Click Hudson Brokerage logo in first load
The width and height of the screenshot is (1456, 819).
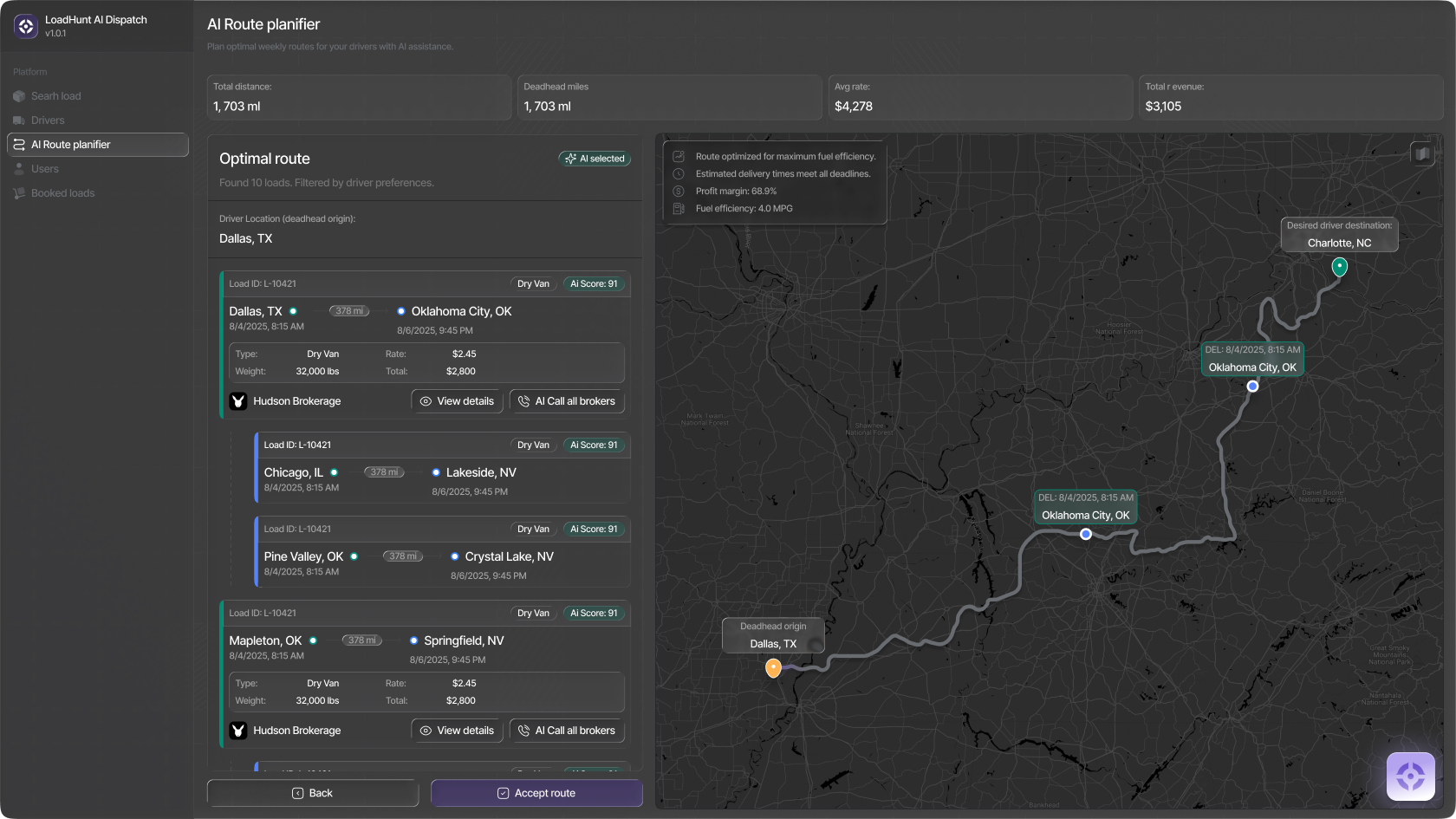point(238,401)
